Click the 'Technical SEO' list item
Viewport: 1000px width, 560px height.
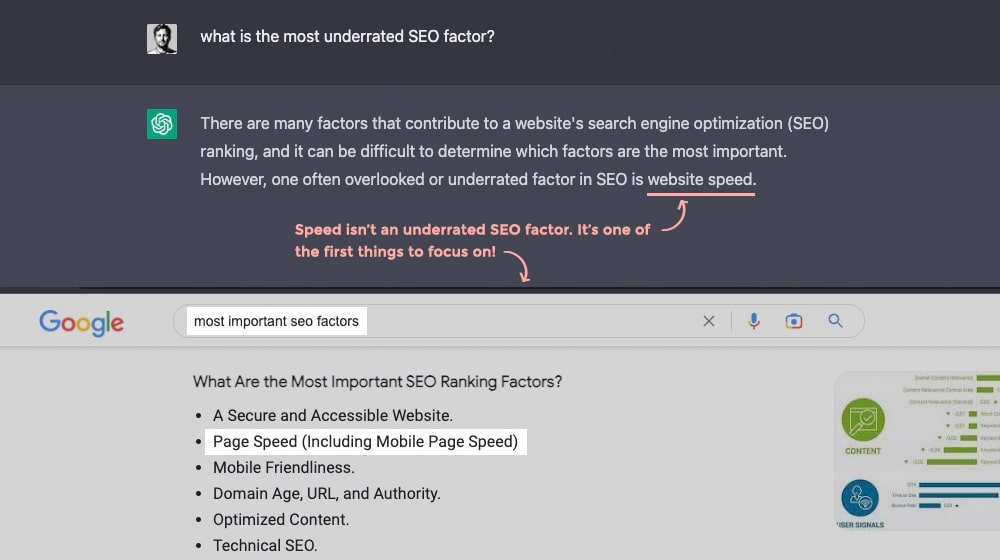[265, 546]
